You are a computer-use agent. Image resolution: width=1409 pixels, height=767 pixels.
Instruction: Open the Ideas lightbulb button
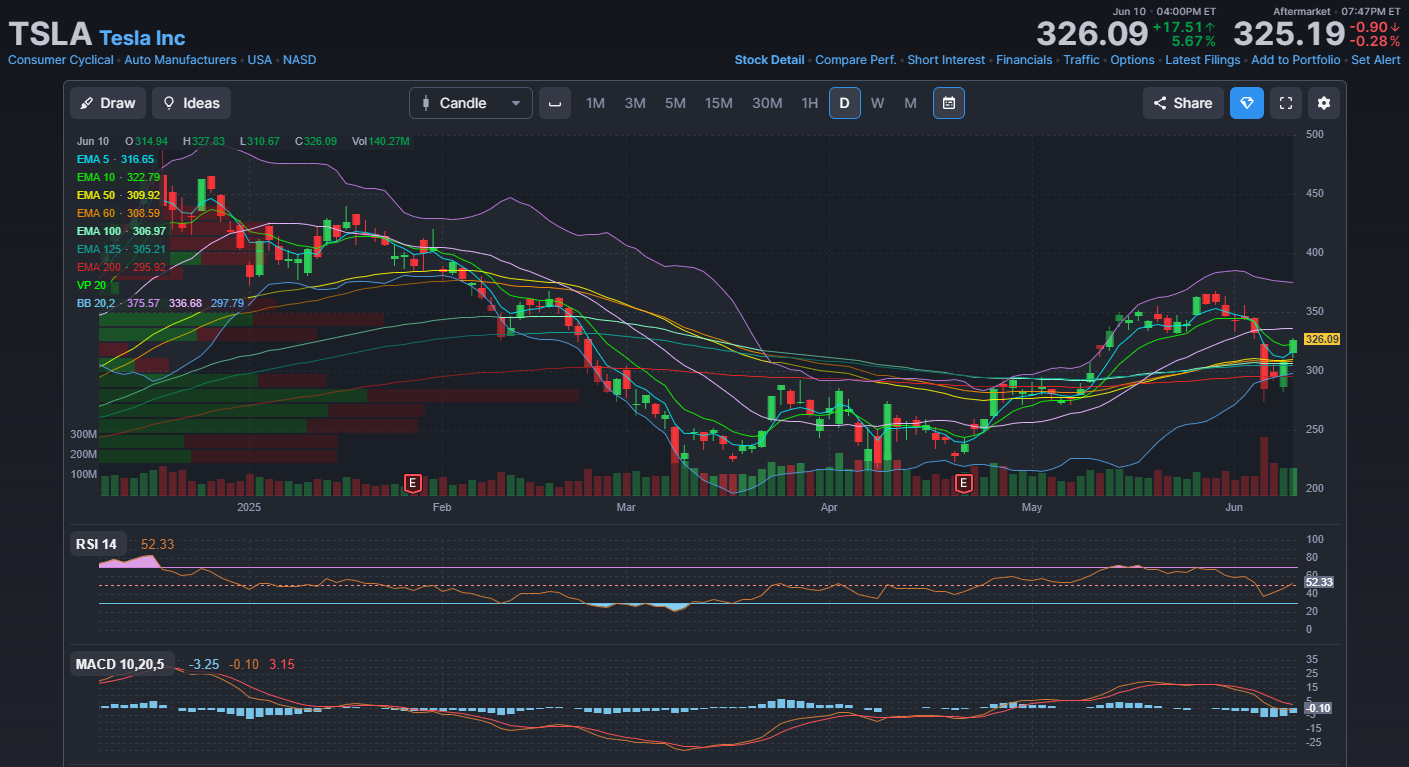pos(192,103)
